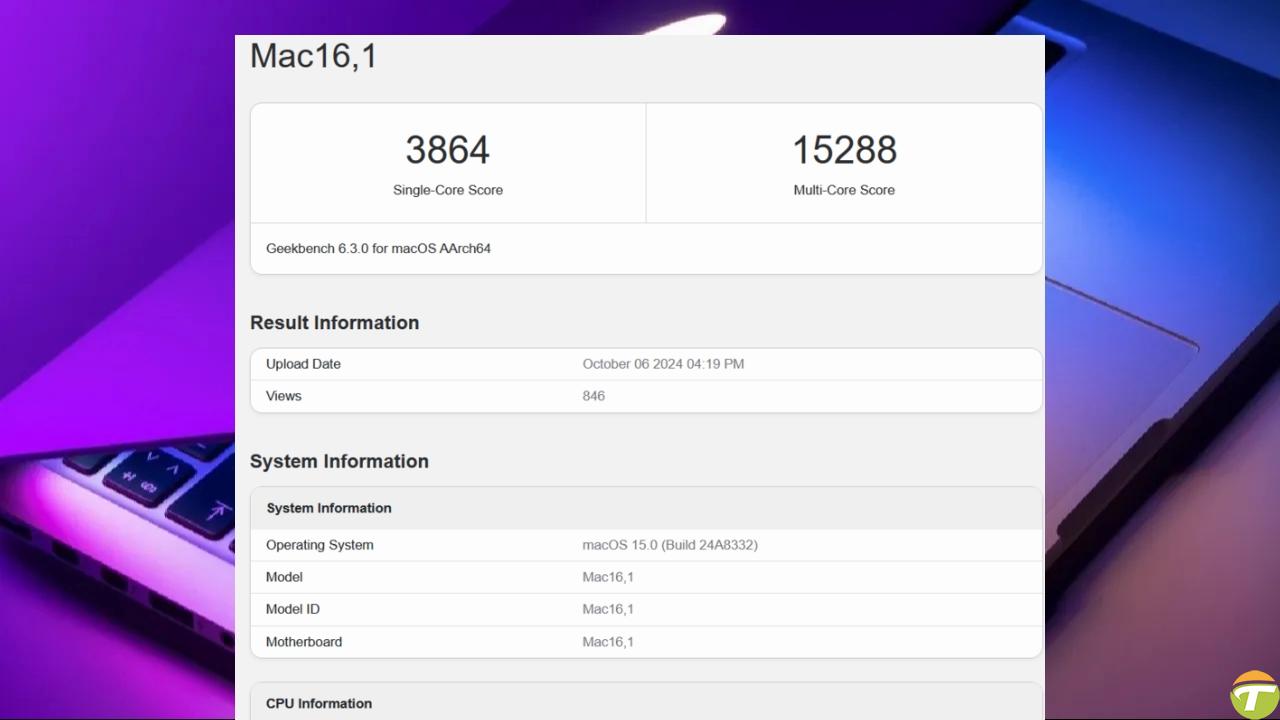Select the 3864 single-core score value
This screenshot has height=720, width=1280.
[x=447, y=150]
